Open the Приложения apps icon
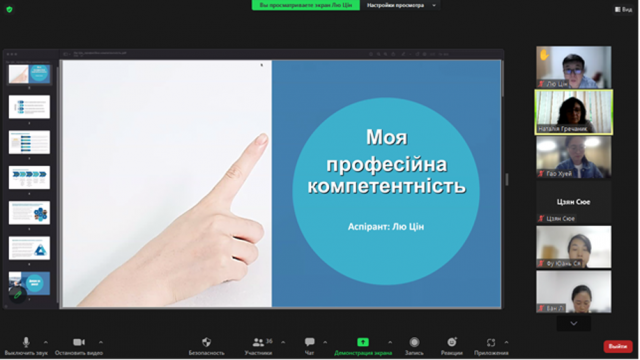 click(491, 347)
